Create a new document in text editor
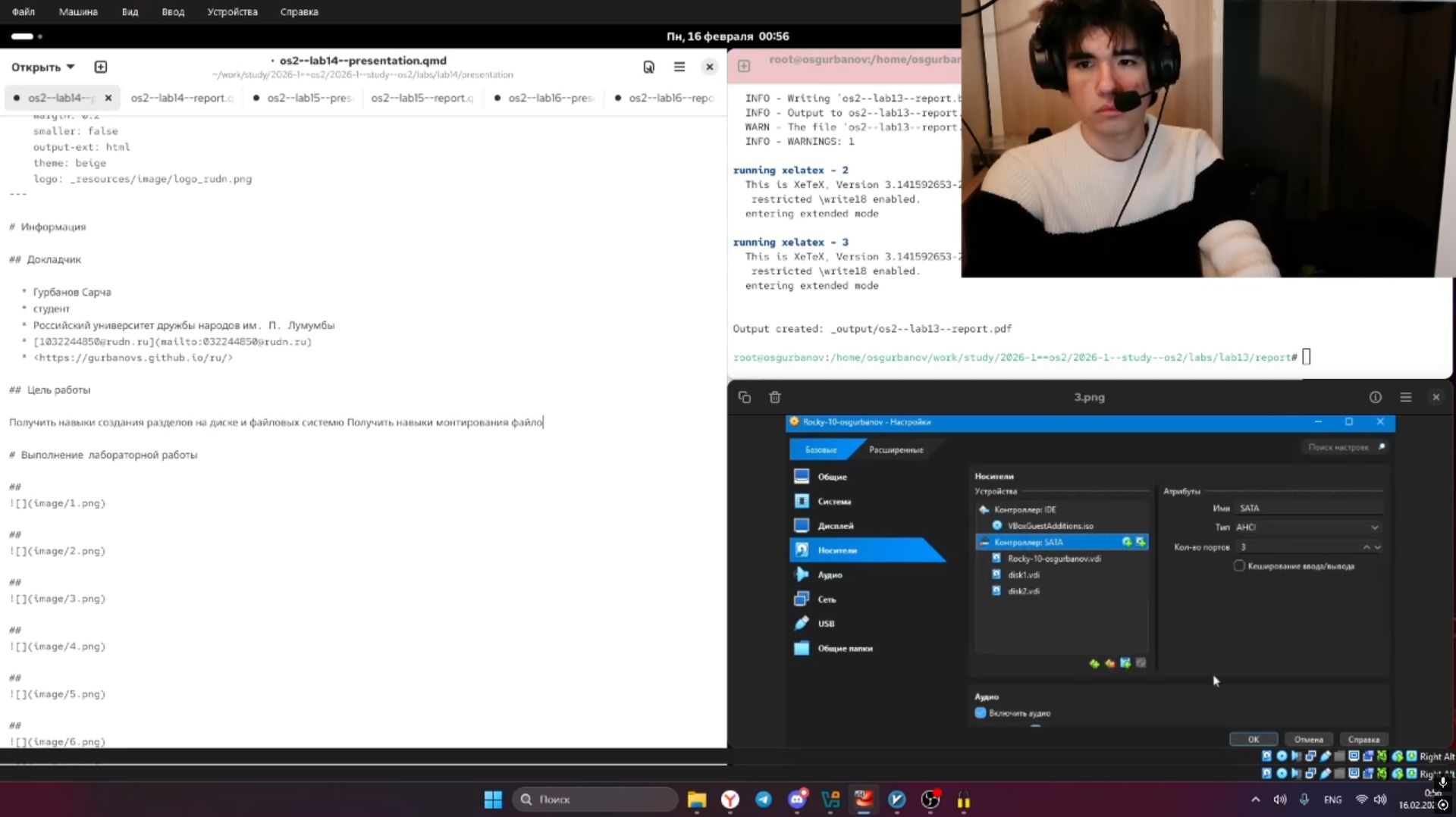The image size is (1456, 817). (x=100, y=67)
